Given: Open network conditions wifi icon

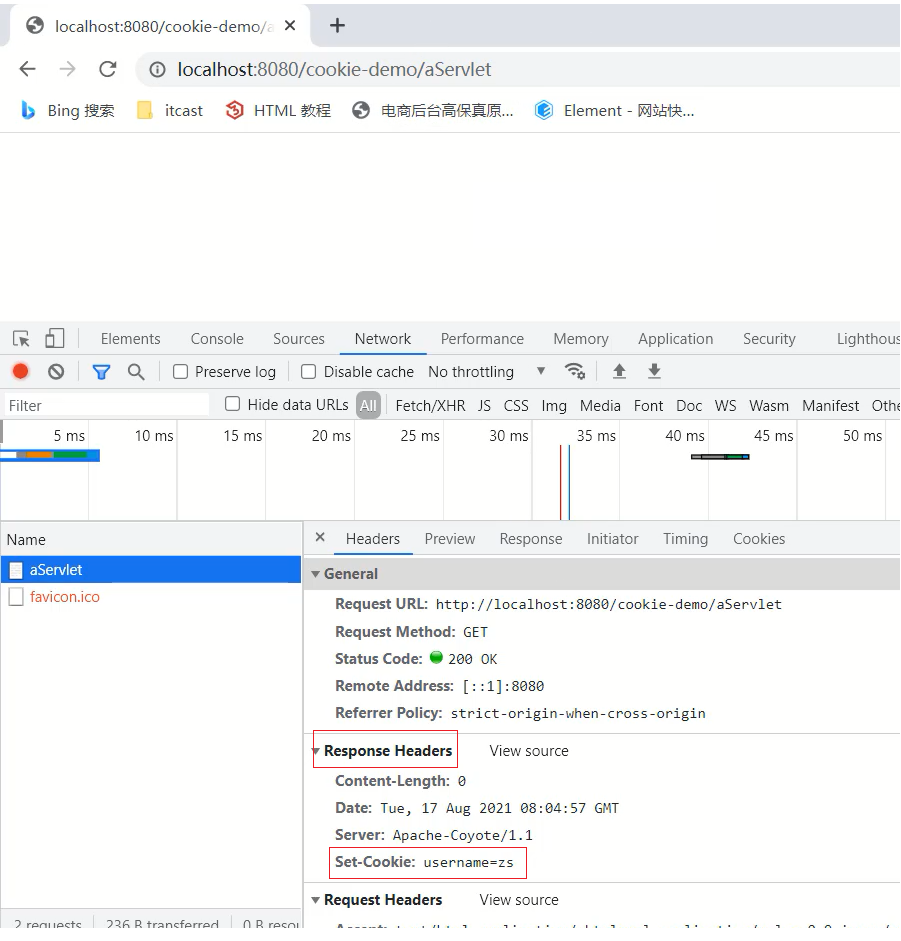Looking at the screenshot, I should tap(575, 371).
